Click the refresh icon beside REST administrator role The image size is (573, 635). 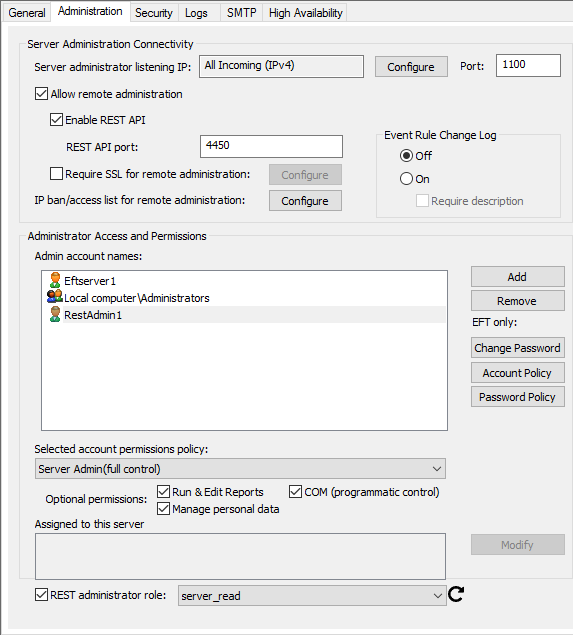coord(456,595)
